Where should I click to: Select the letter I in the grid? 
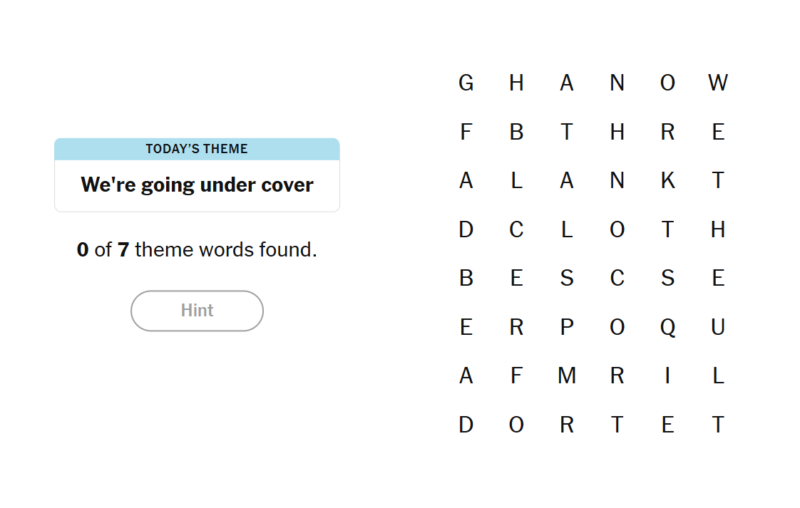(667, 376)
